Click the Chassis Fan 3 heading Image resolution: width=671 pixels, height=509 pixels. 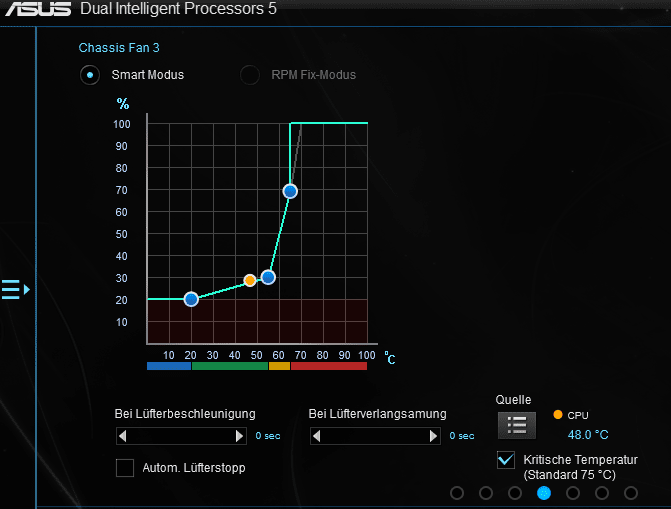[119, 48]
